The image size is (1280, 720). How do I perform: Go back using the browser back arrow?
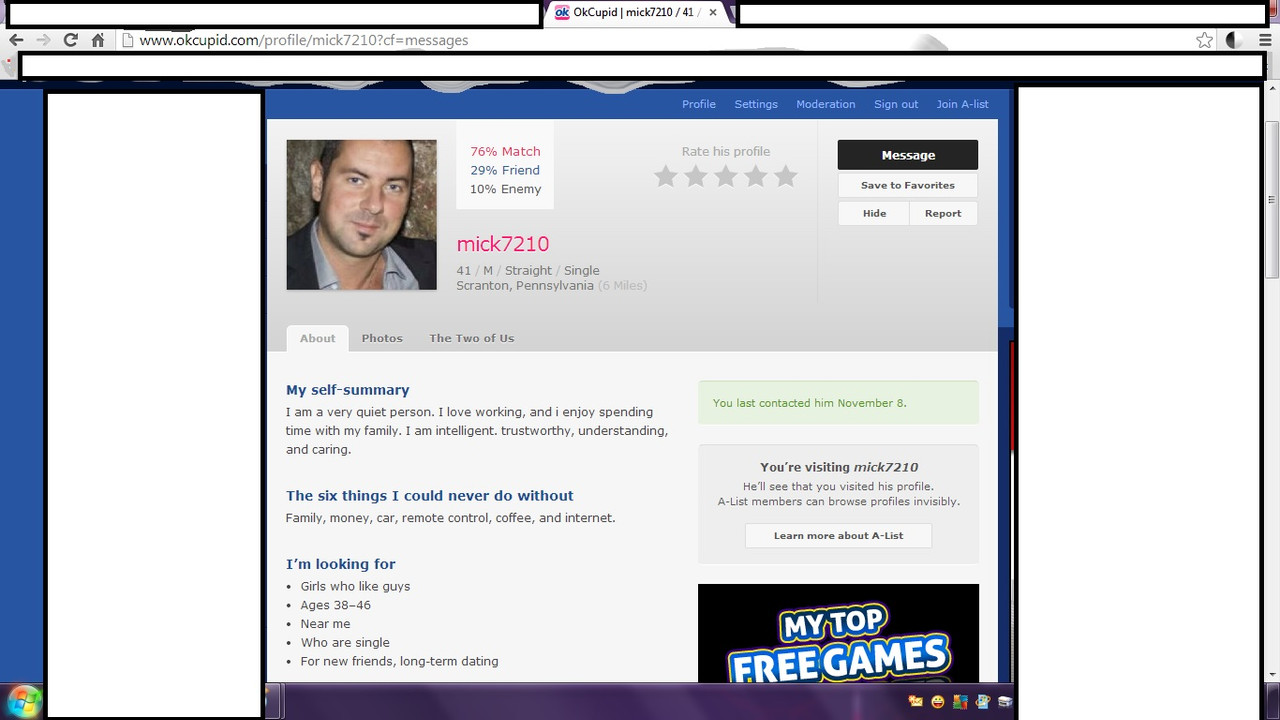point(16,40)
